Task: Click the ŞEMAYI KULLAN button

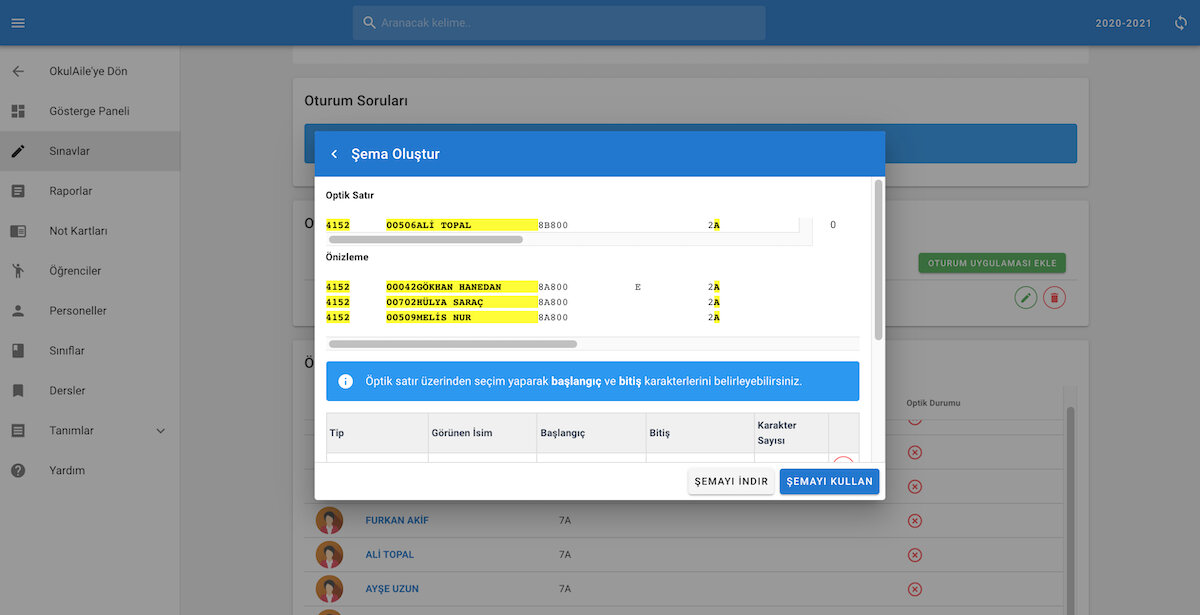Action: 830,481
